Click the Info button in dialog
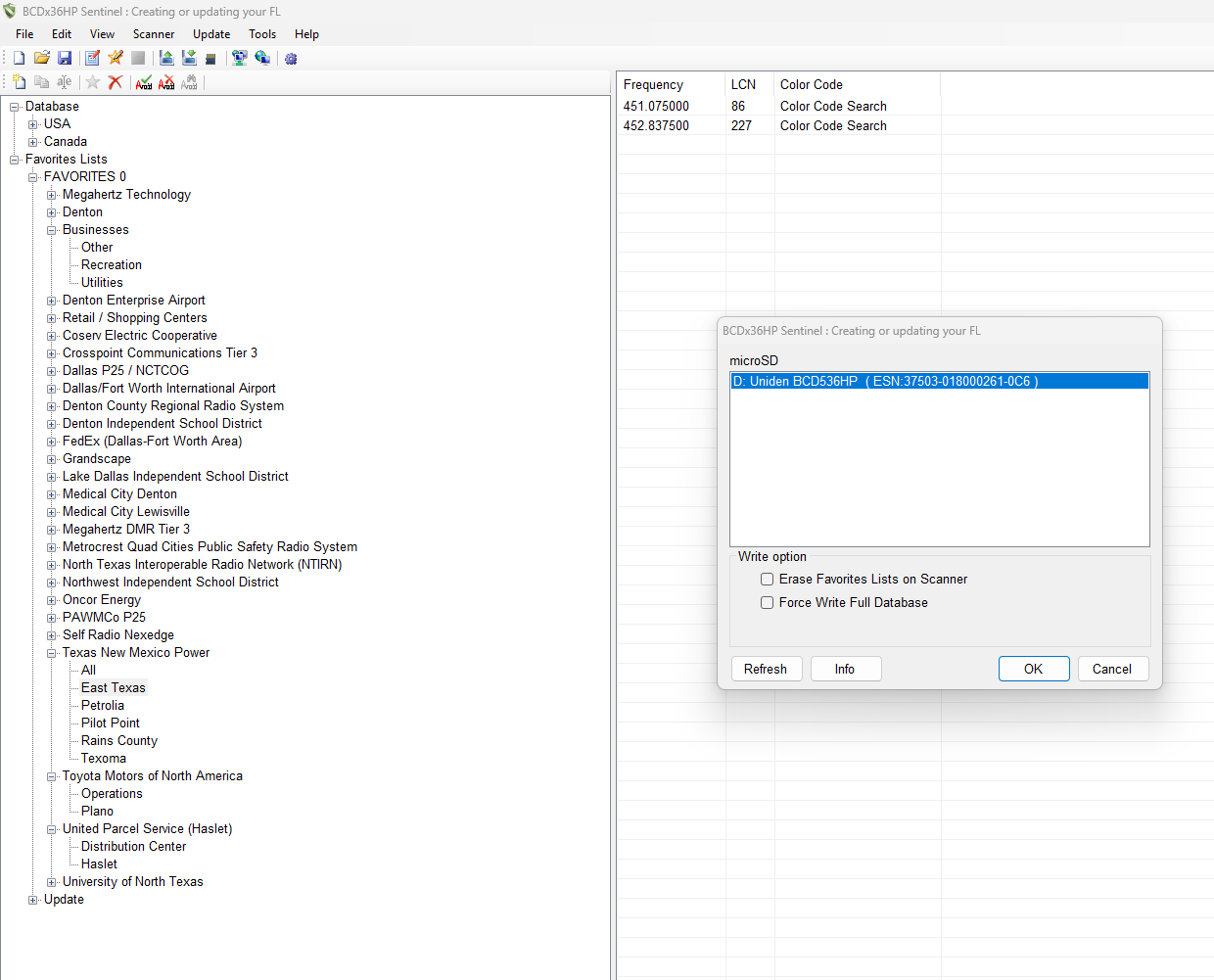 (846, 669)
